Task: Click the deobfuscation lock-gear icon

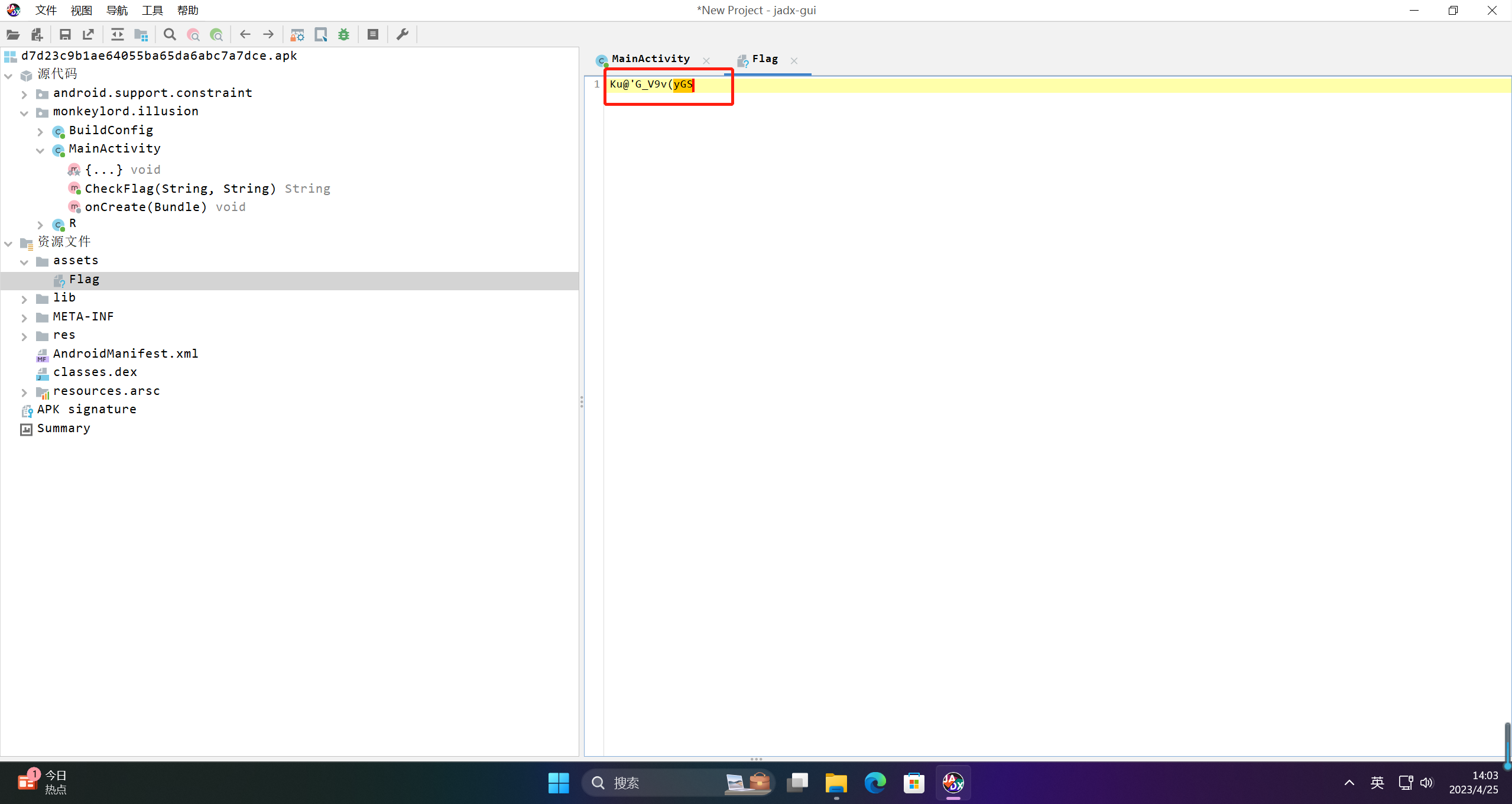Action: tap(297, 35)
